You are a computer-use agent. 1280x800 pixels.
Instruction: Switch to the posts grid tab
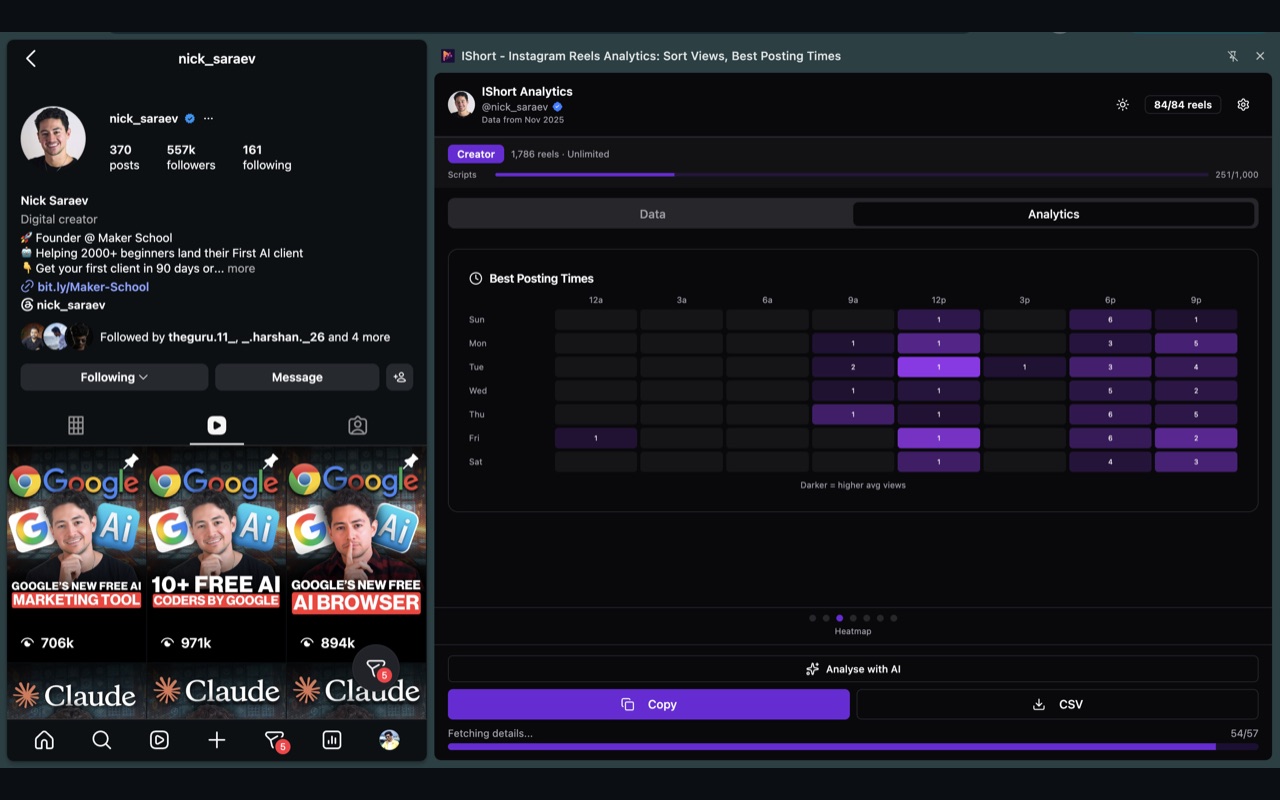click(76, 425)
